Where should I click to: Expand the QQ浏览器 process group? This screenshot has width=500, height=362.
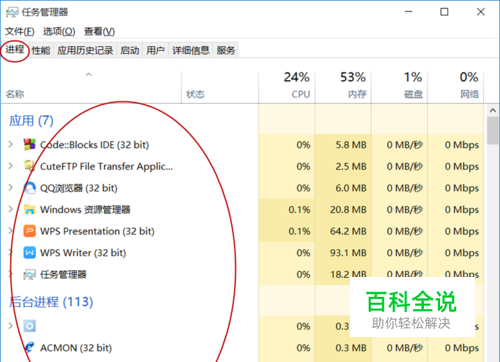pyautogui.click(x=11, y=188)
